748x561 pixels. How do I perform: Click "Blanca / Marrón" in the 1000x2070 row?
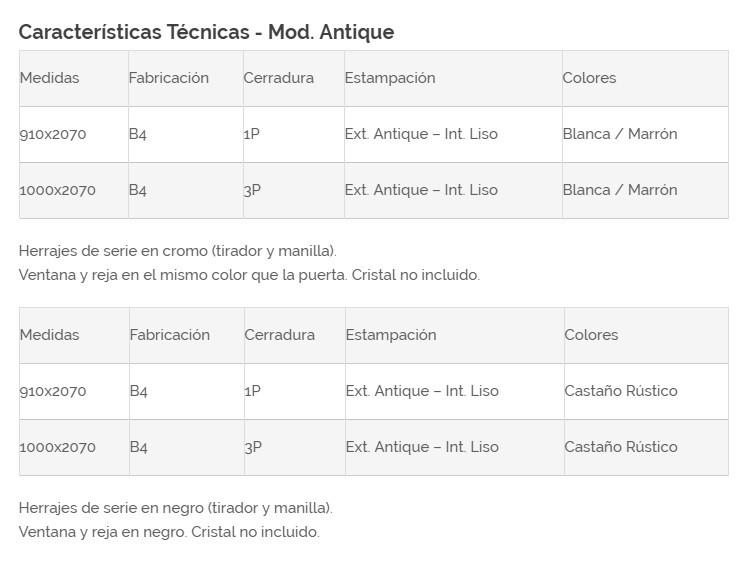coord(619,190)
